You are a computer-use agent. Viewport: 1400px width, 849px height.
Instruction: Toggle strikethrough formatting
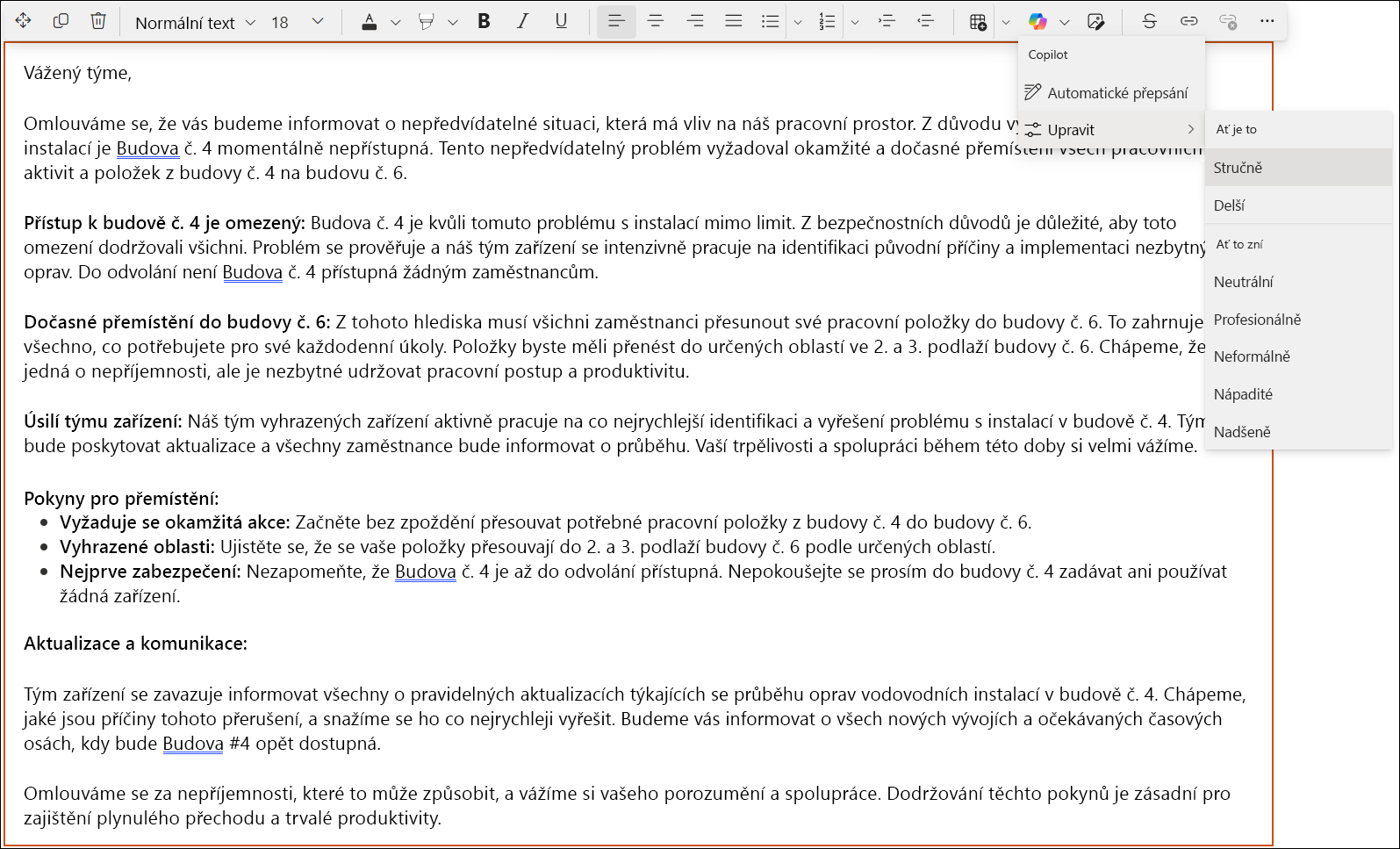(1149, 21)
